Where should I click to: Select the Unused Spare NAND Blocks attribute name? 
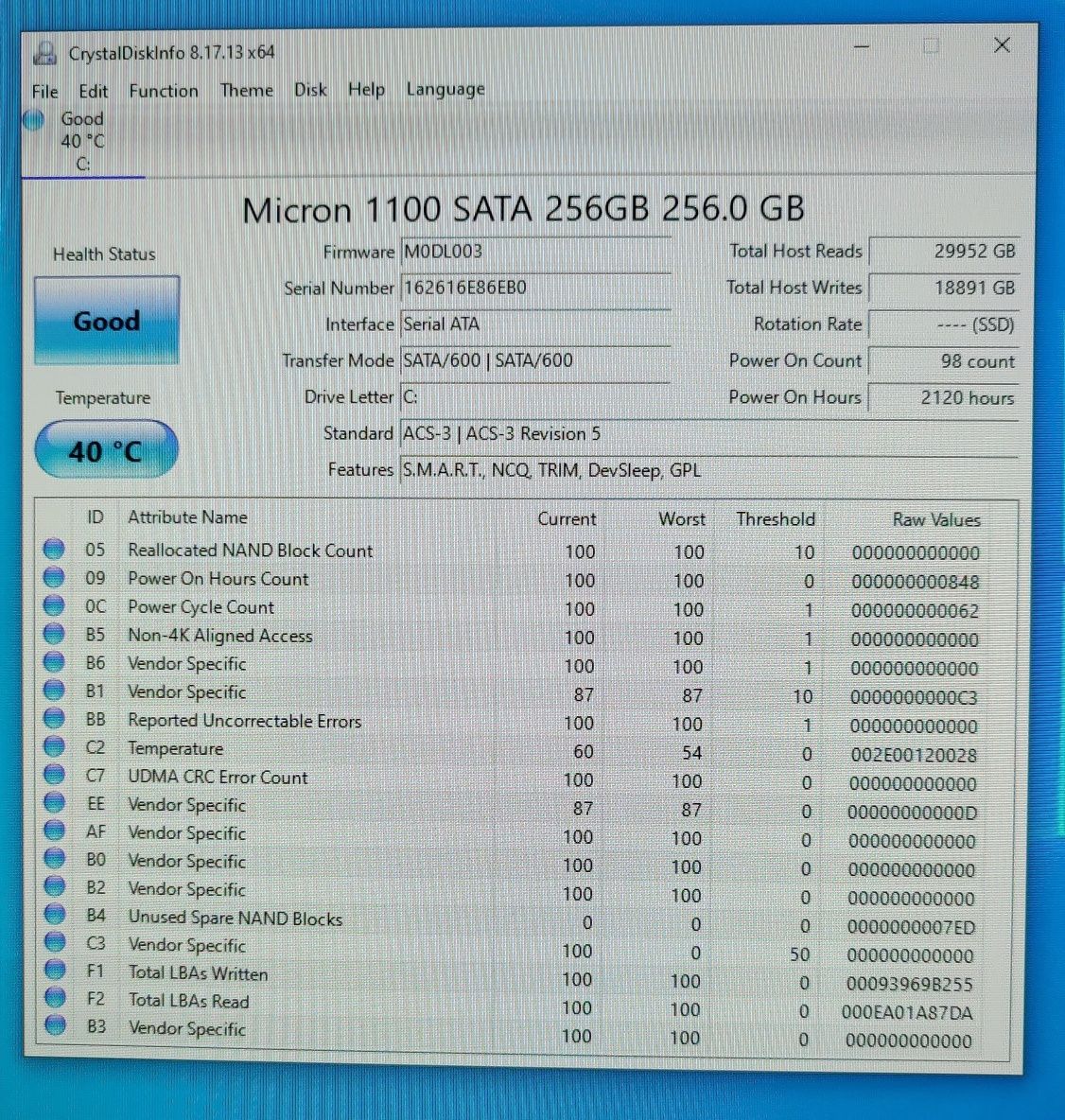click(x=235, y=918)
